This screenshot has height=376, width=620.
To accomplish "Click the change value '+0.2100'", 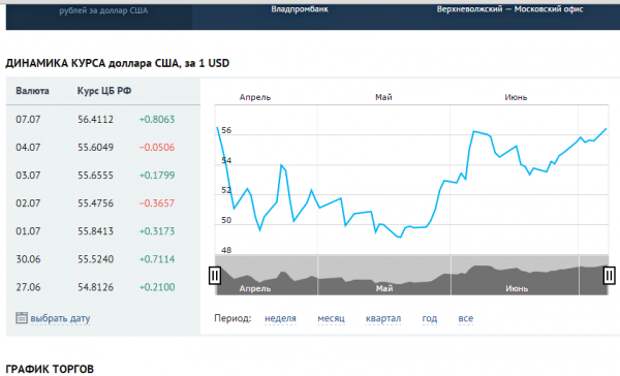I will [x=157, y=287].
